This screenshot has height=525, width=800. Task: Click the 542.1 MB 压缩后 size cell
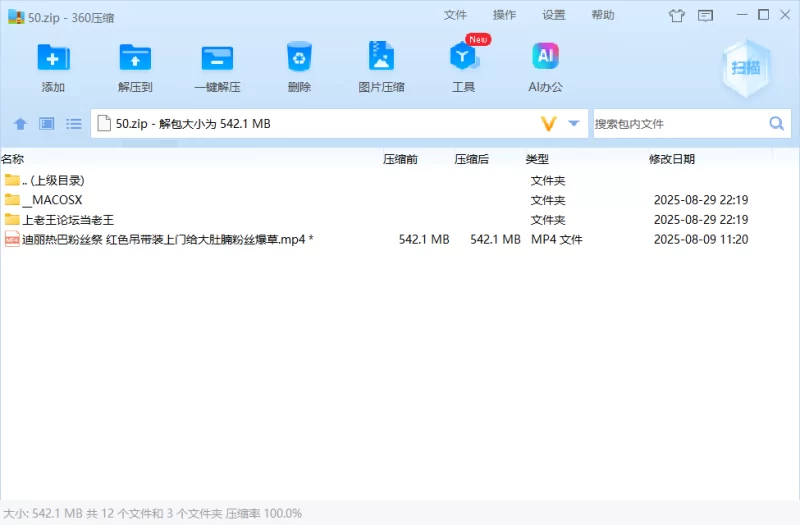point(495,239)
